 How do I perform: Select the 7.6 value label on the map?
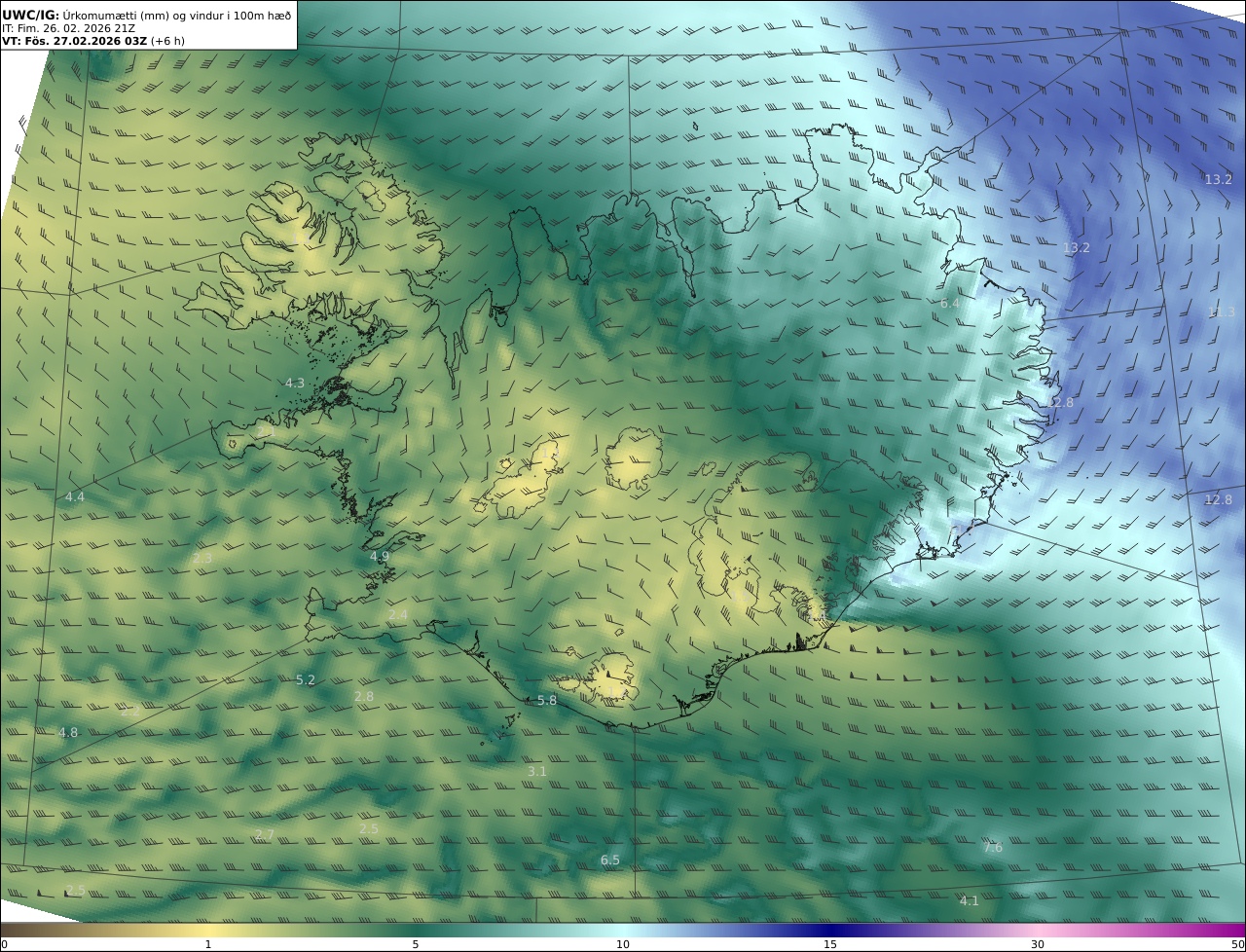993,848
